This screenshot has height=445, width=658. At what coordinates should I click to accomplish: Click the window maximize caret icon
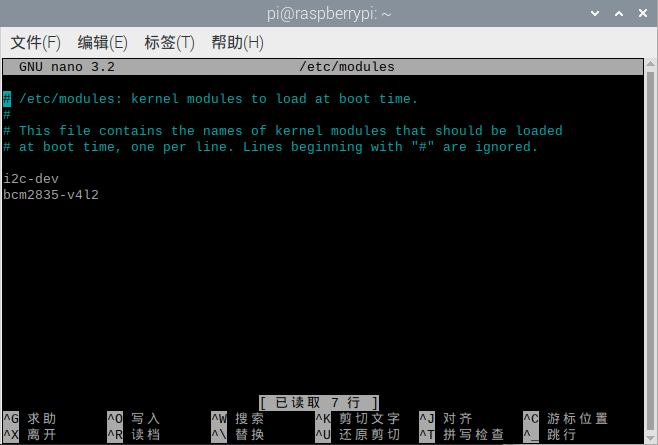(619, 13)
